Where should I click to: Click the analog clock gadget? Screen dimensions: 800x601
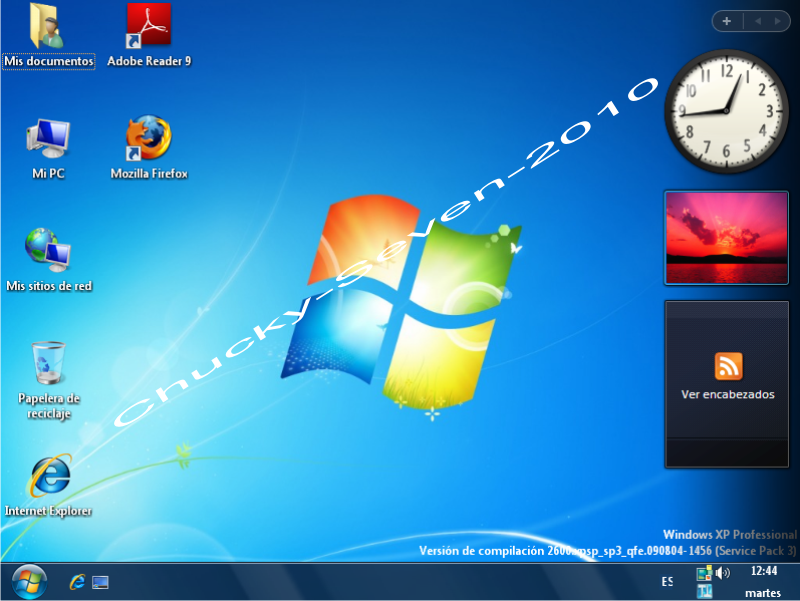point(726,111)
